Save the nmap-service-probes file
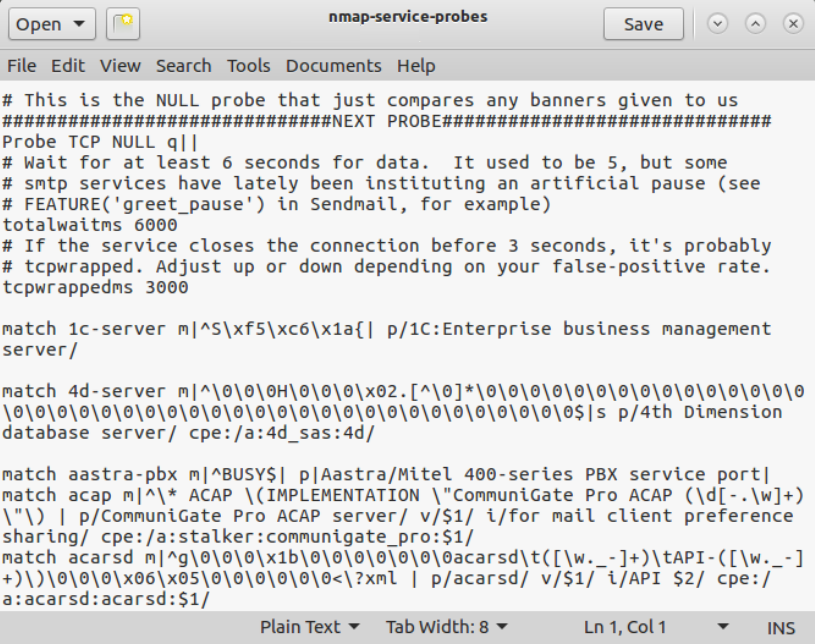Viewport: 815px width, 644px height. (643, 24)
